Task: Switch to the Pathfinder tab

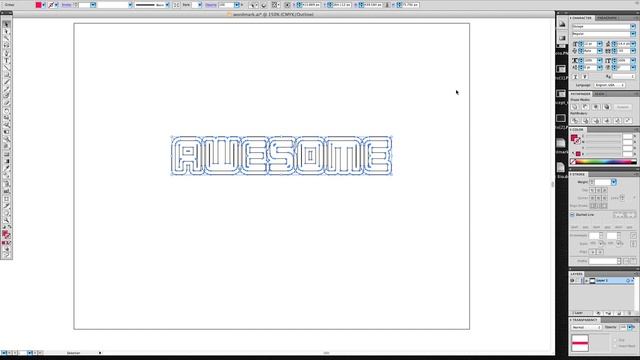Action: click(x=580, y=94)
